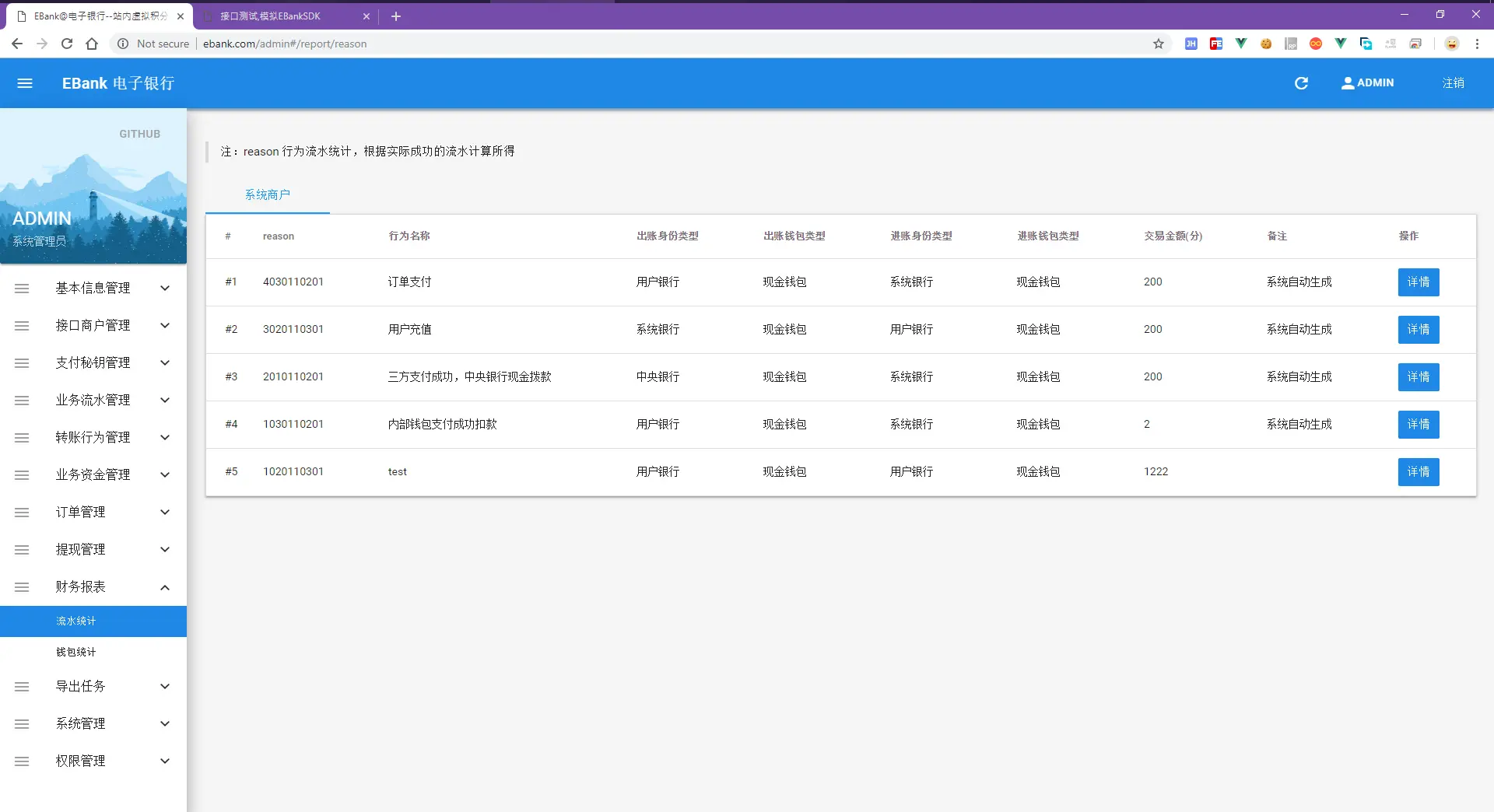
Task: Expand 基本信息管理 with its chevron
Action: pyautogui.click(x=165, y=289)
